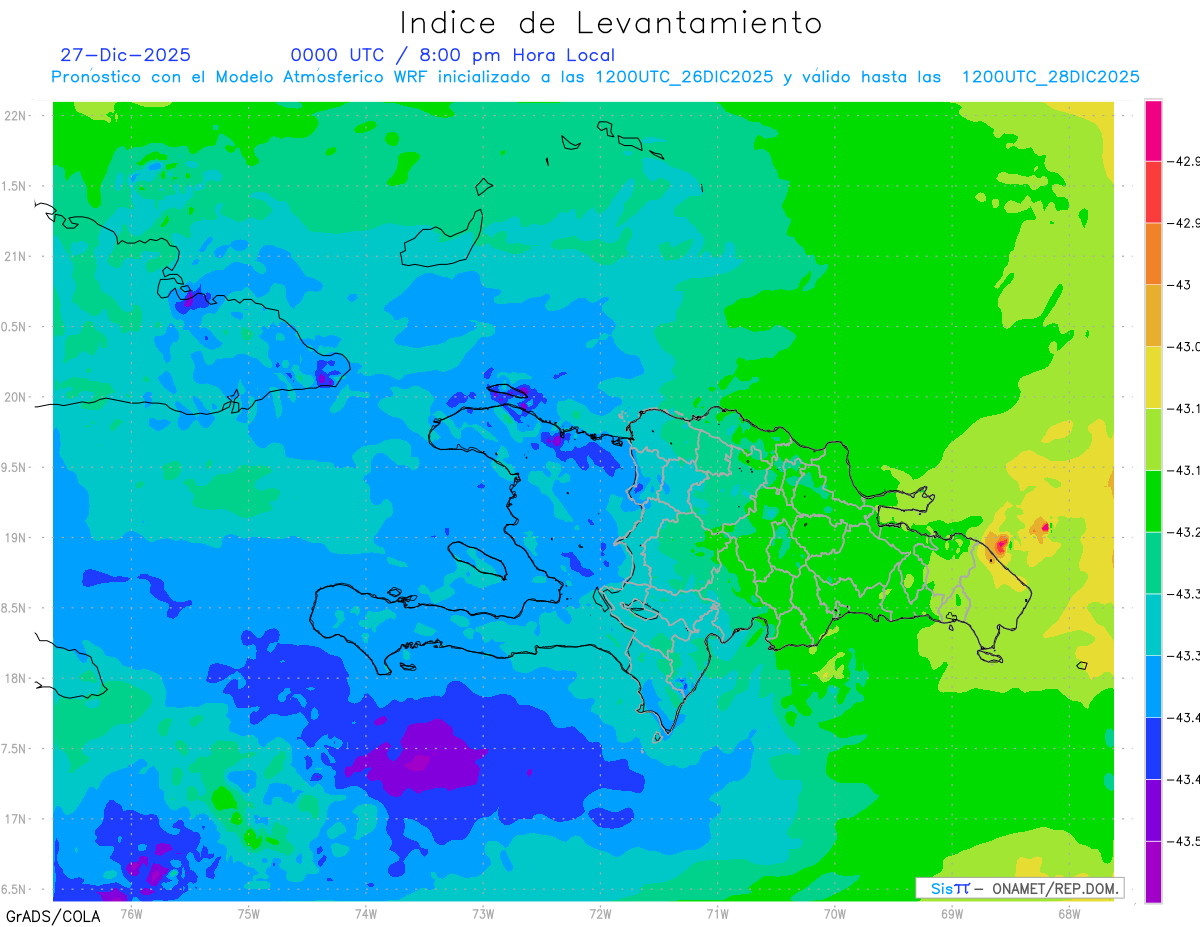This screenshot has width=1200, height=927.
Task: Select the pink color swatch on the colorbar
Action: pos(1153,130)
